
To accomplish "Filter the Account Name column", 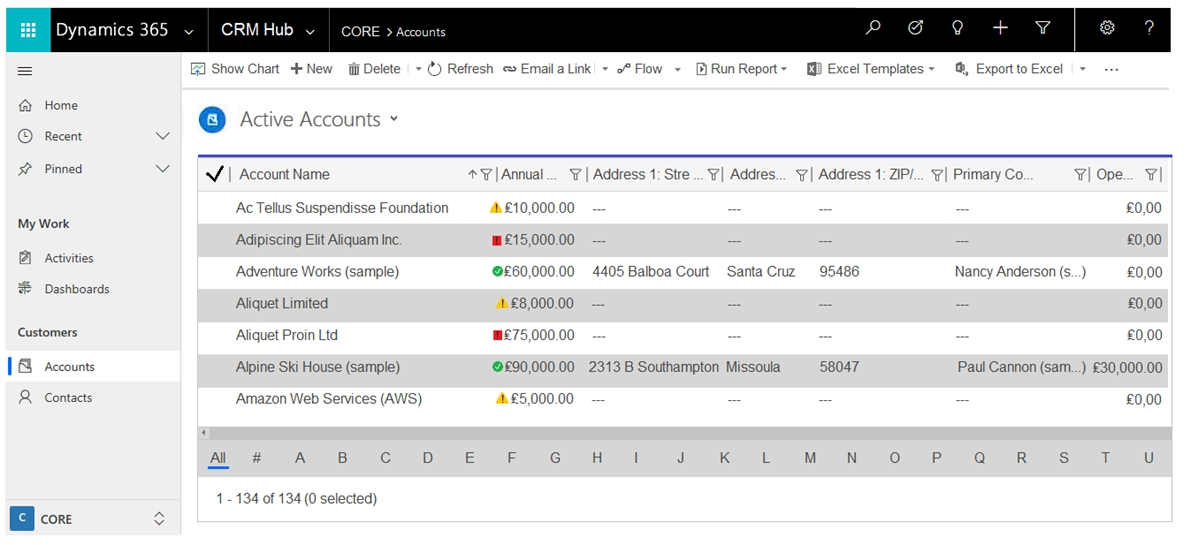I will tap(486, 175).
